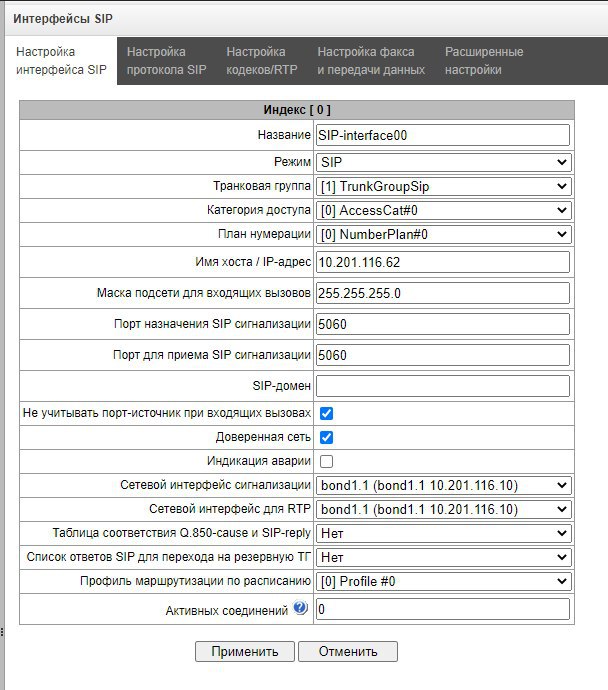Screen dimensions: 608x690
Task: Uncheck the 'Доверенная сеть' checkbox
Action: click(326, 437)
